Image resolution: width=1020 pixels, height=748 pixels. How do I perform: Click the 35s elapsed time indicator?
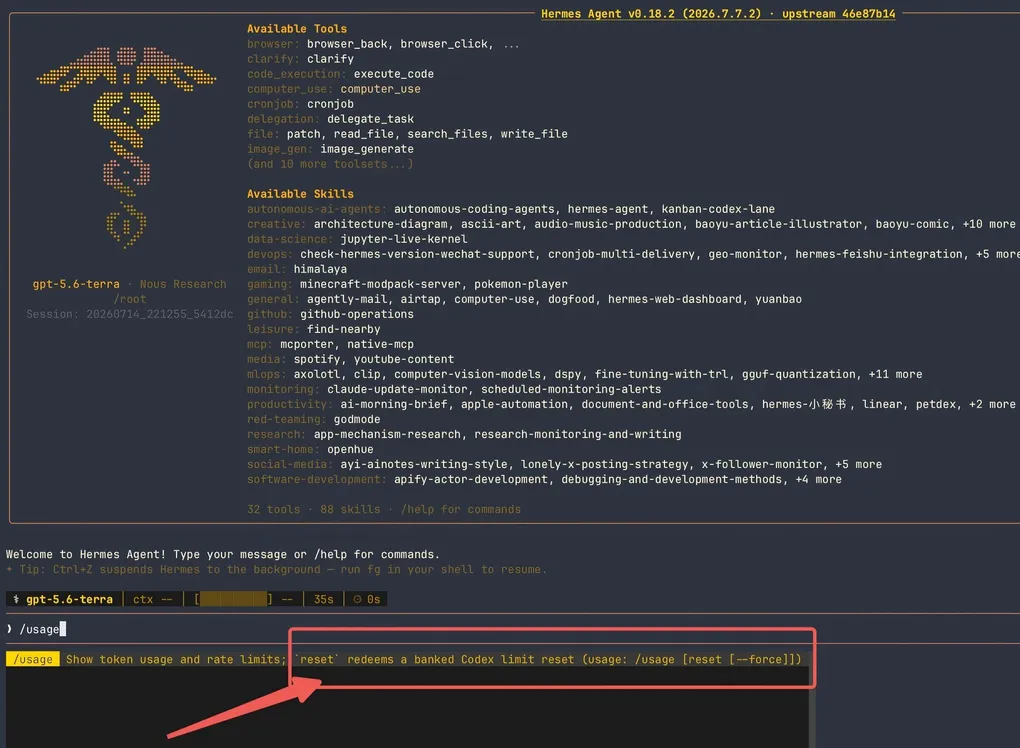323,599
